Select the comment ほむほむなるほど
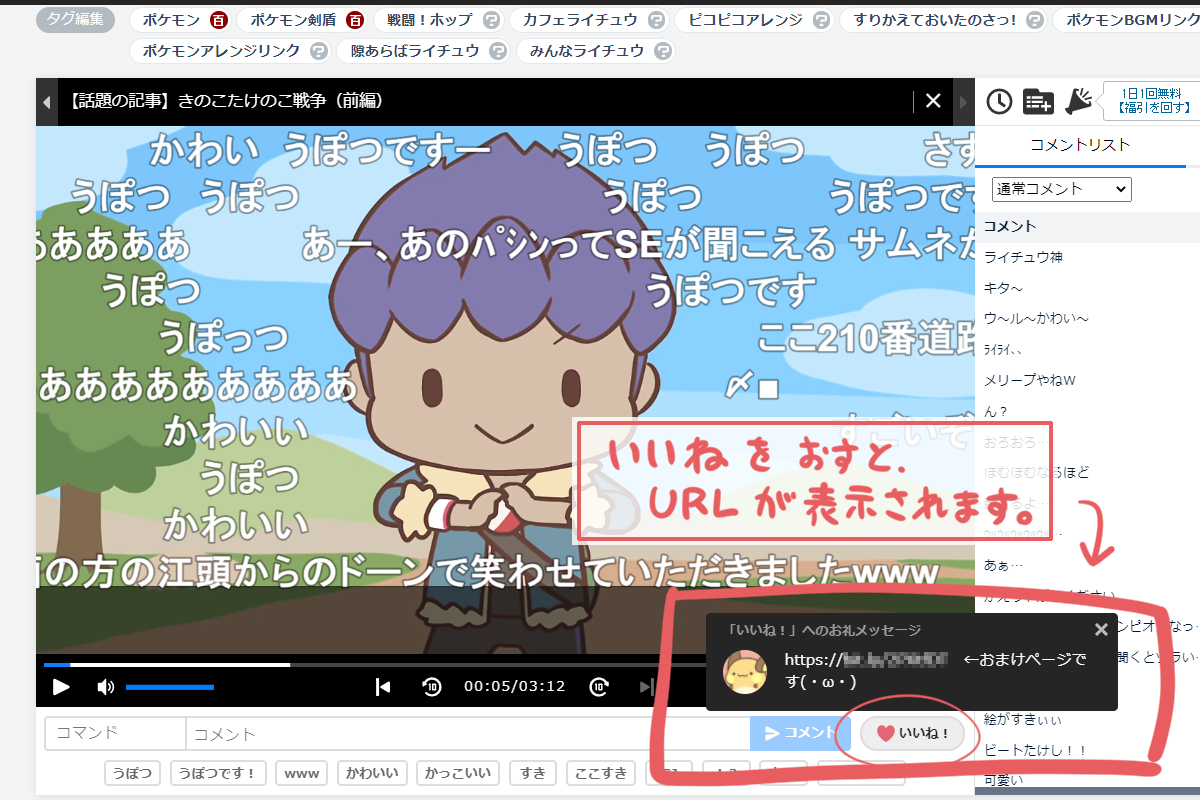This screenshot has height=800, width=1200. [1036, 472]
